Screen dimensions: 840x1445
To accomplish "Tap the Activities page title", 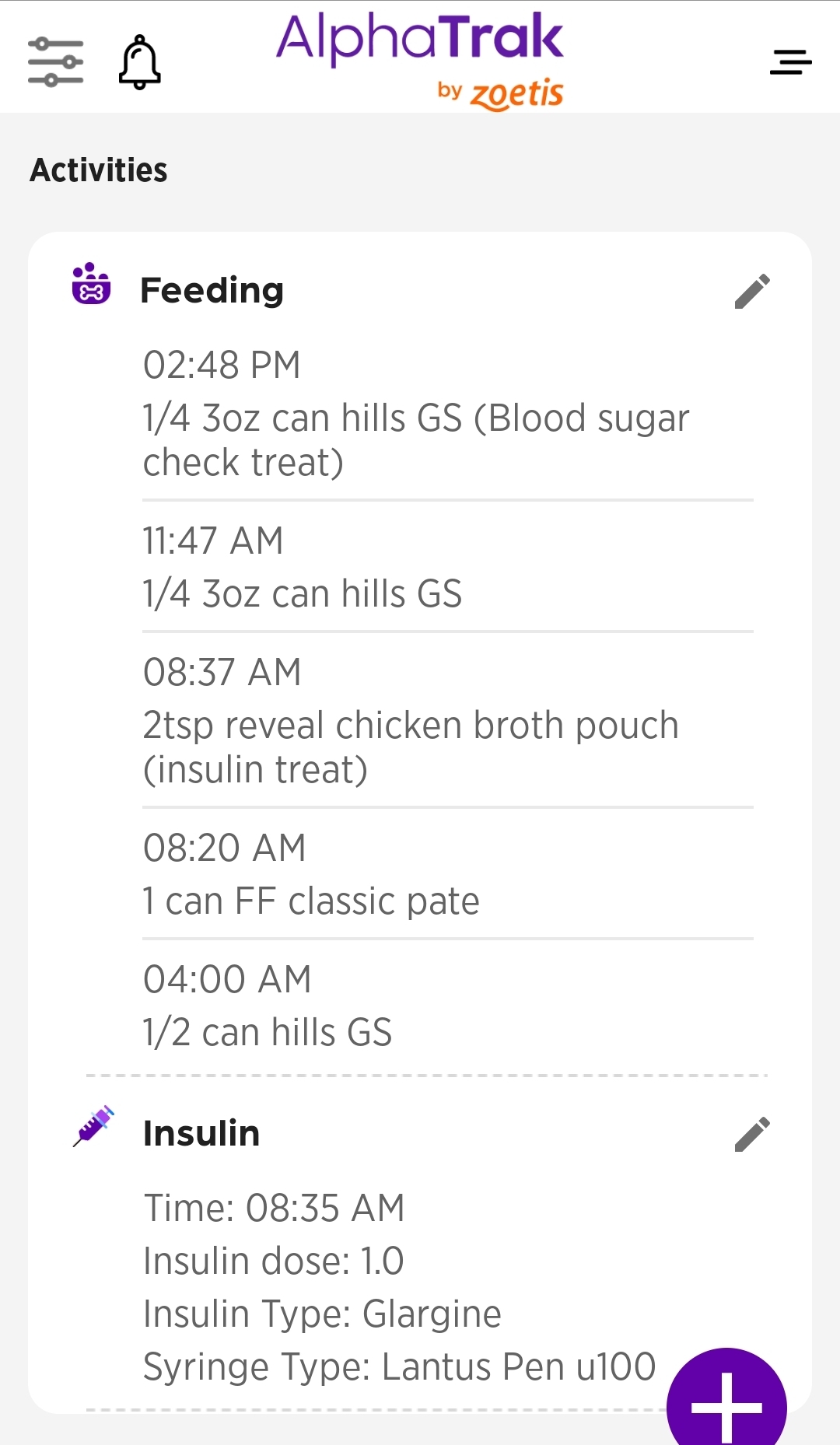I will pyautogui.click(x=99, y=170).
